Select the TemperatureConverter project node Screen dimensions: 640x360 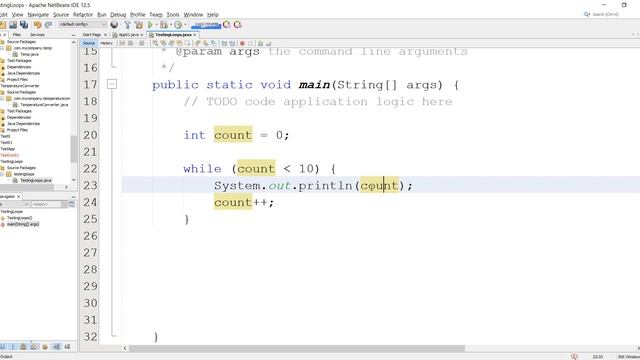coord(20,86)
